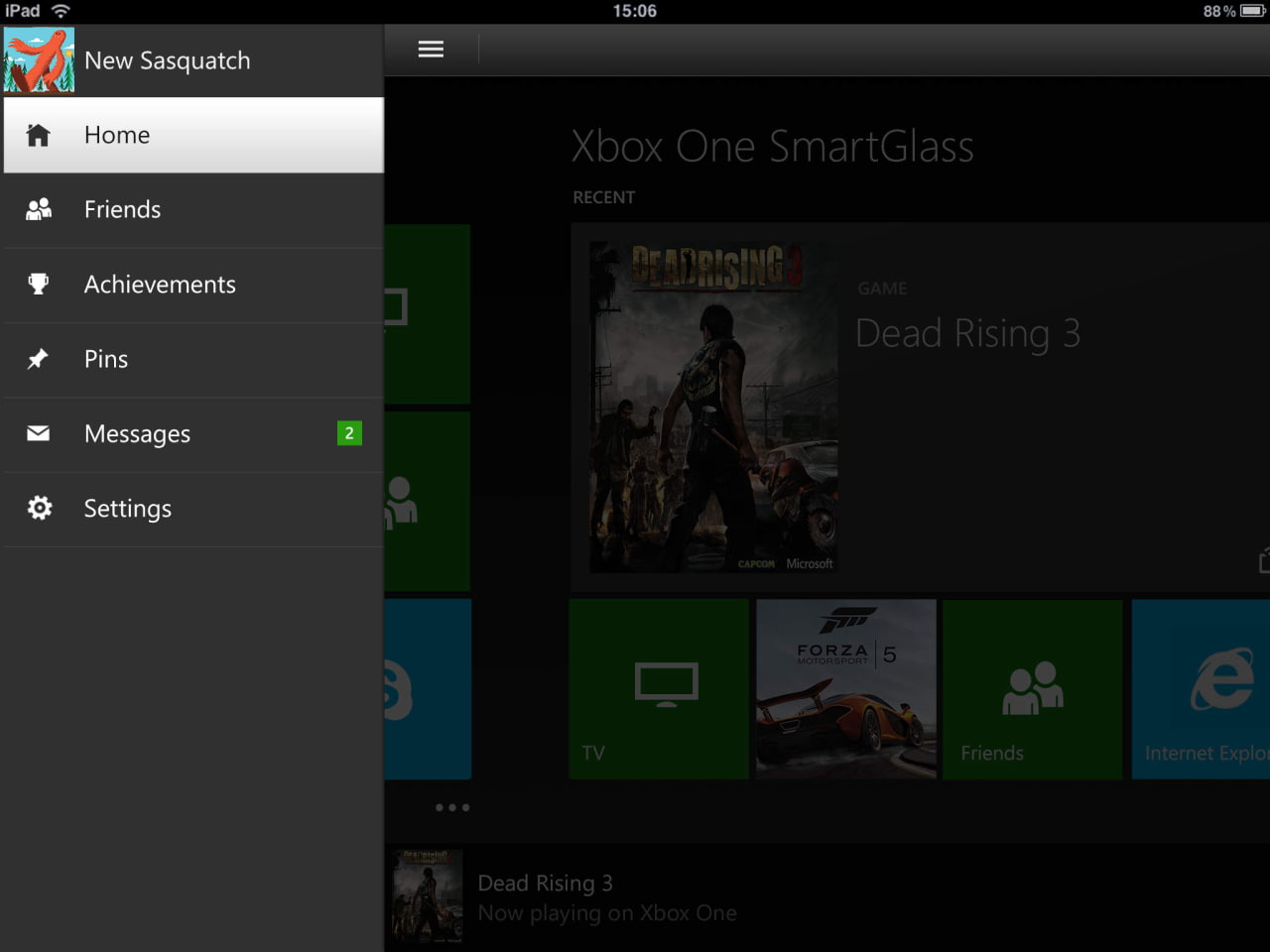
Task: Launch the Forza Motorsport 5 tile
Action: (845, 688)
